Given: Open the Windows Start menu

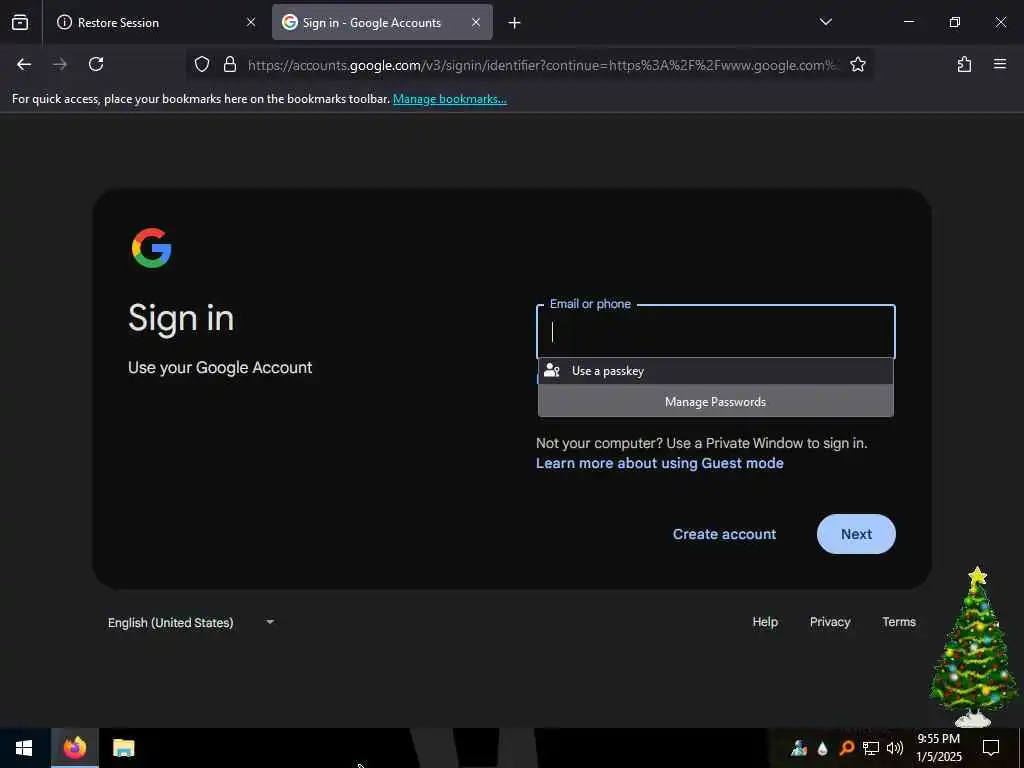Looking at the screenshot, I should [x=24, y=748].
